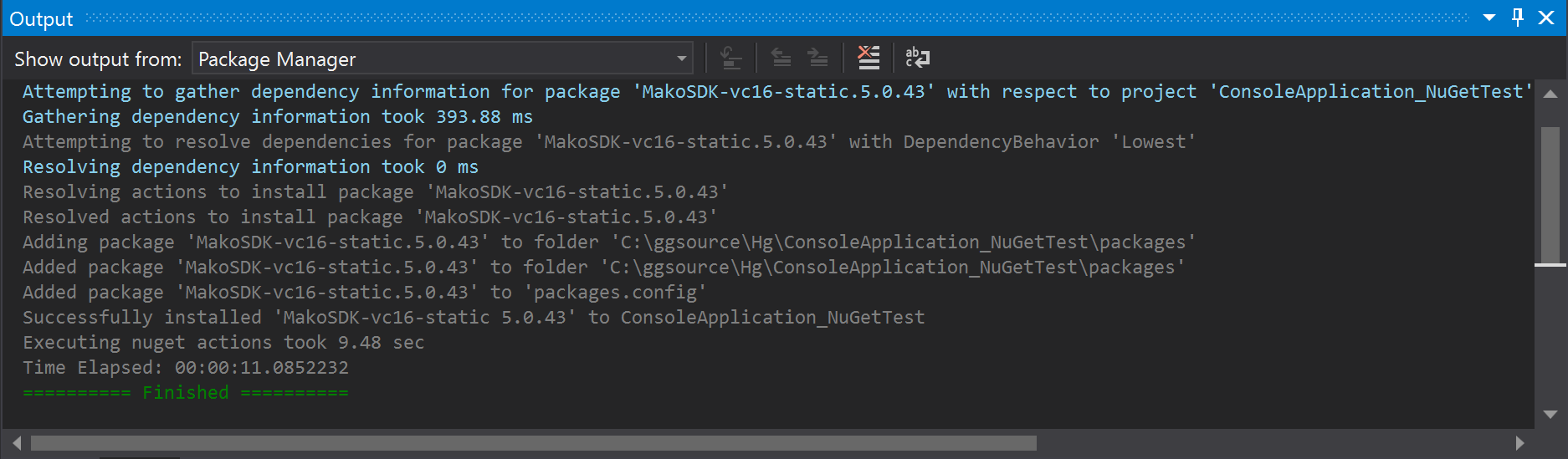Click the 'Successfully installed' output line

point(473,317)
